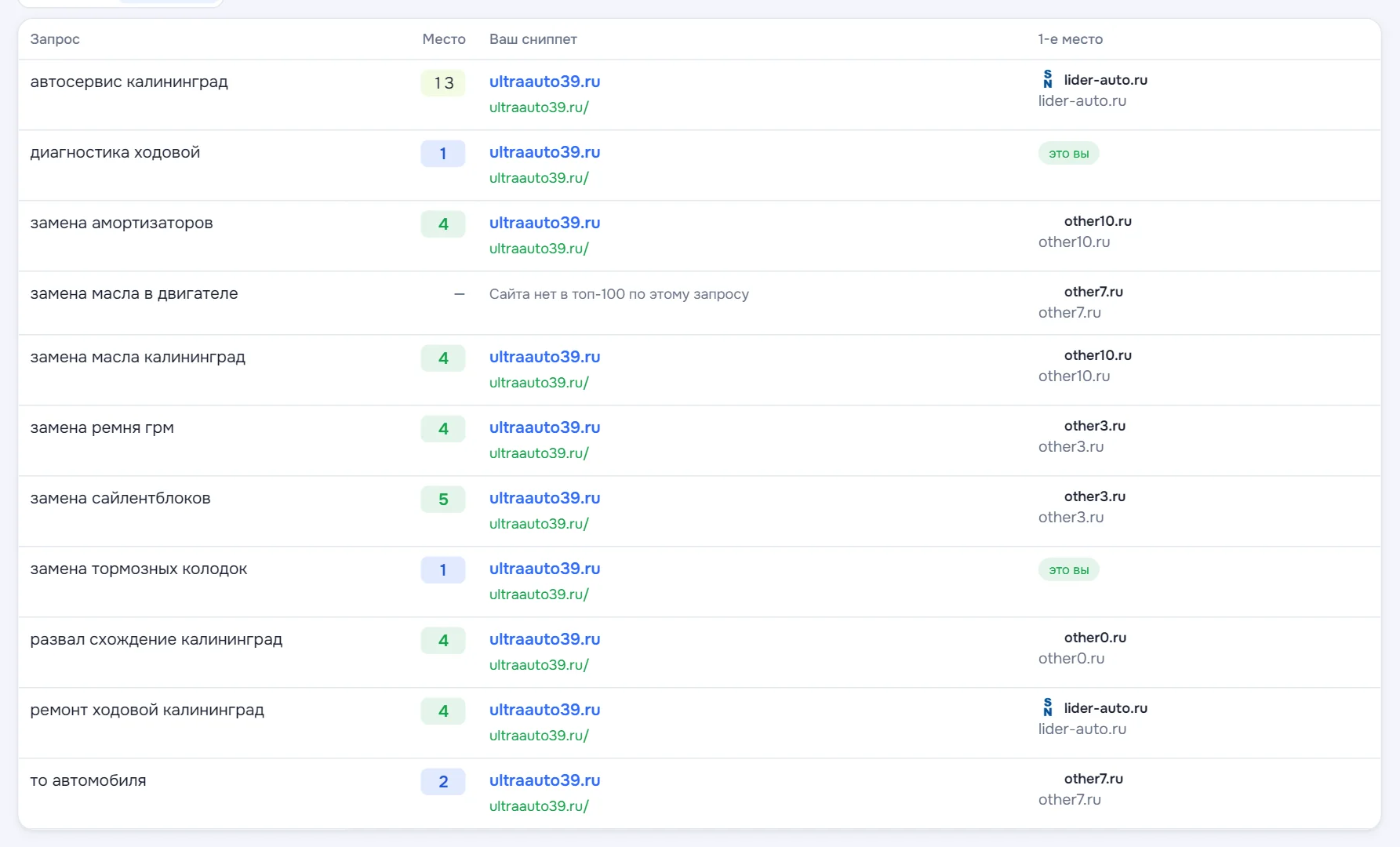The width and height of the screenshot is (1400, 847).
Task: Click lider-auto.ru favicon in автосервис калининград row
Action: click(x=1047, y=79)
